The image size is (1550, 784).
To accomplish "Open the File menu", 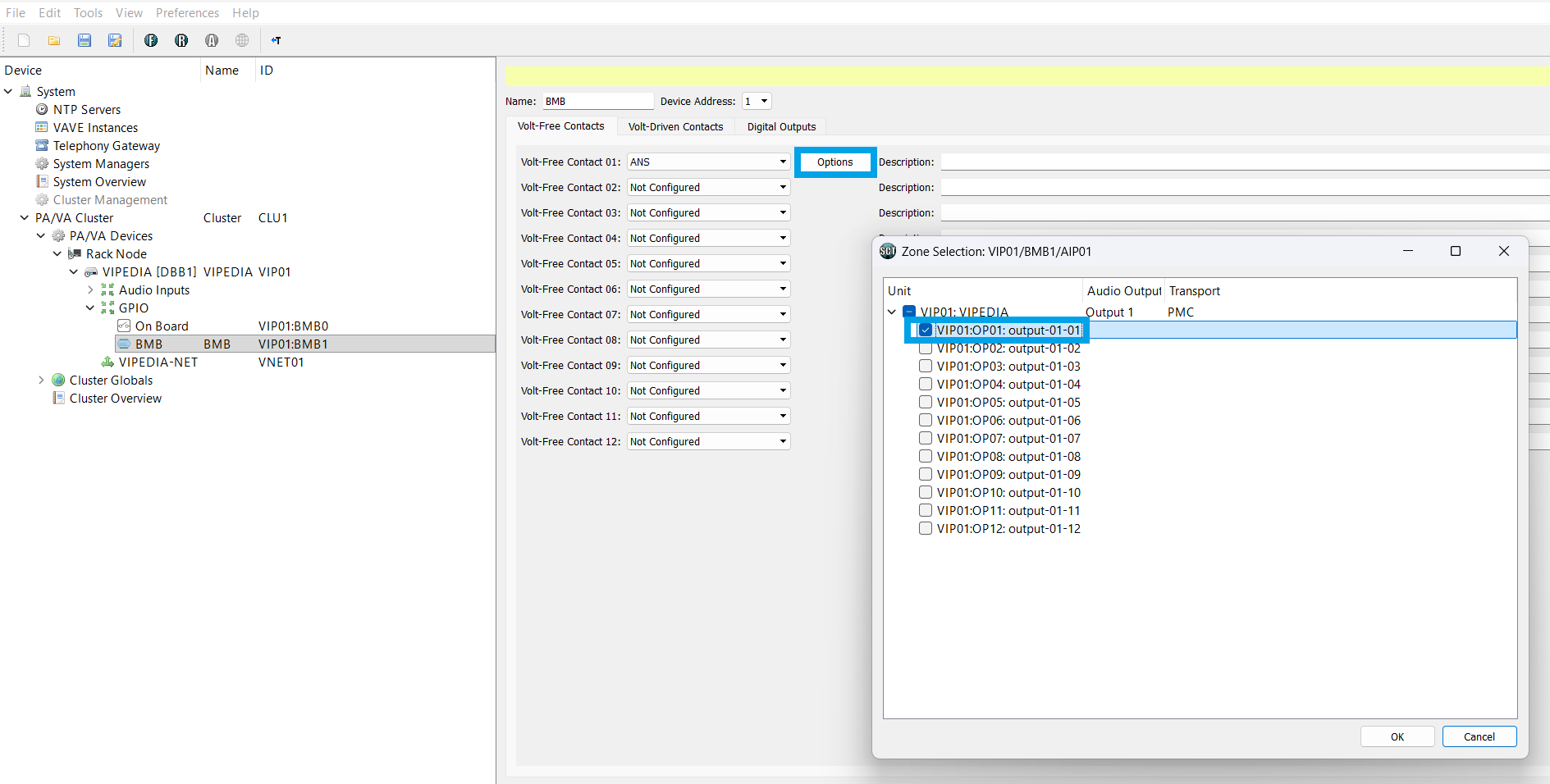I will (x=16, y=12).
